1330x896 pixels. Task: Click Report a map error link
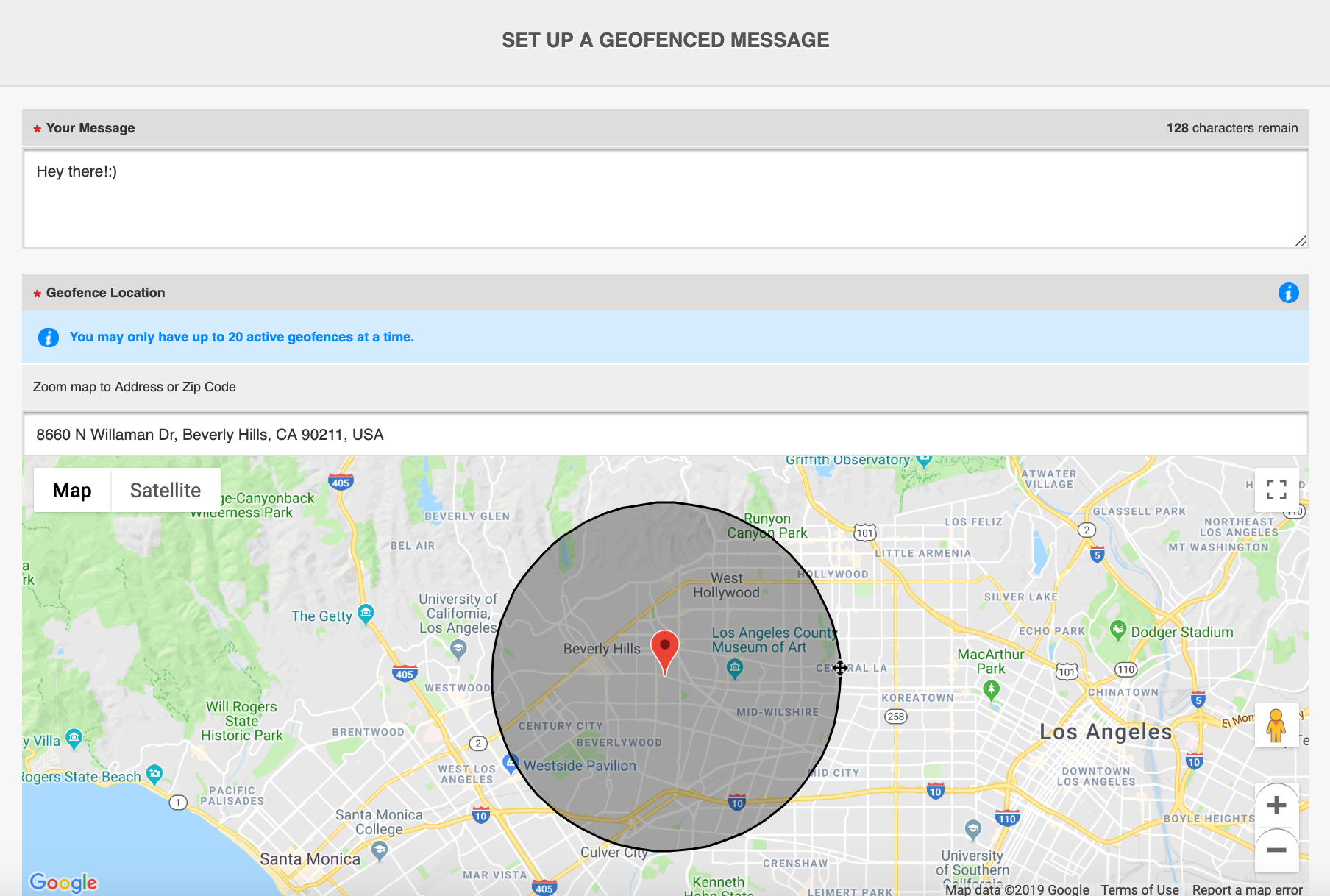point(1247,889)
